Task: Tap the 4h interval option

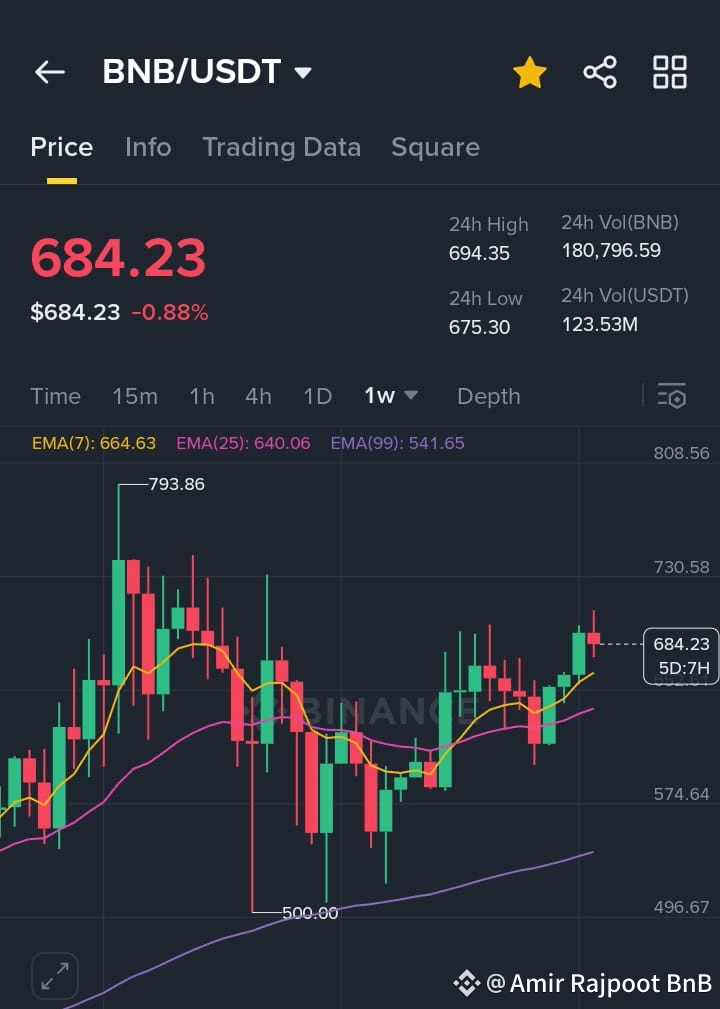Action: click(x=258, y=396)
